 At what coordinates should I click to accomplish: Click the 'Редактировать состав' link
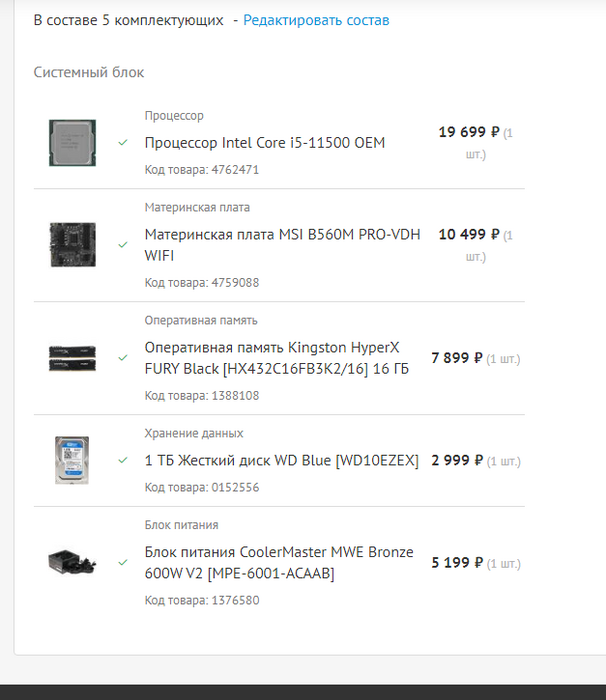coord(316,20)
